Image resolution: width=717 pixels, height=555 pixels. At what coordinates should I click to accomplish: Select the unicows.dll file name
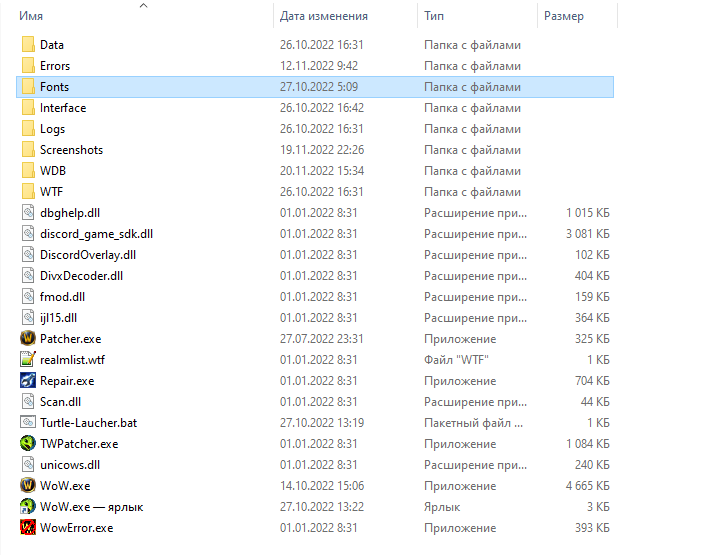pyautogui.click(x=70, y=465)
